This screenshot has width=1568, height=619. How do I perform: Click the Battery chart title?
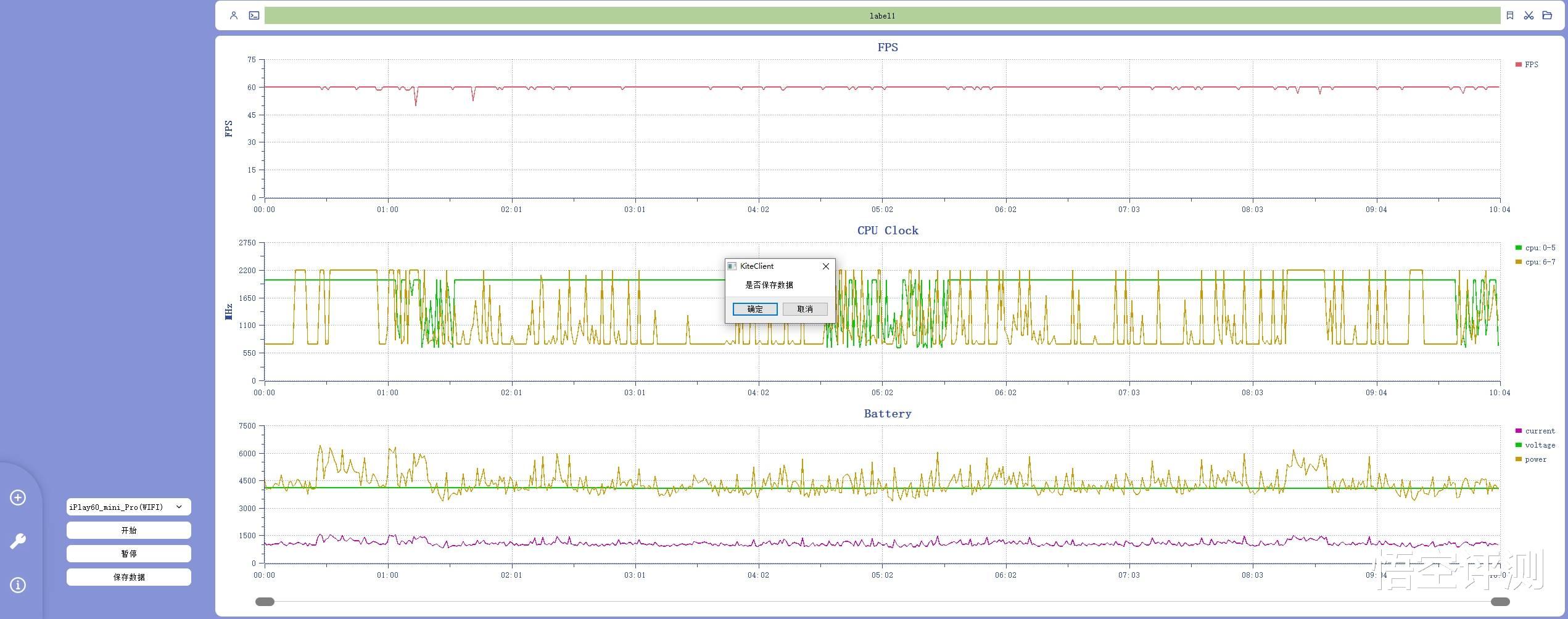click(x=888, y=414)
